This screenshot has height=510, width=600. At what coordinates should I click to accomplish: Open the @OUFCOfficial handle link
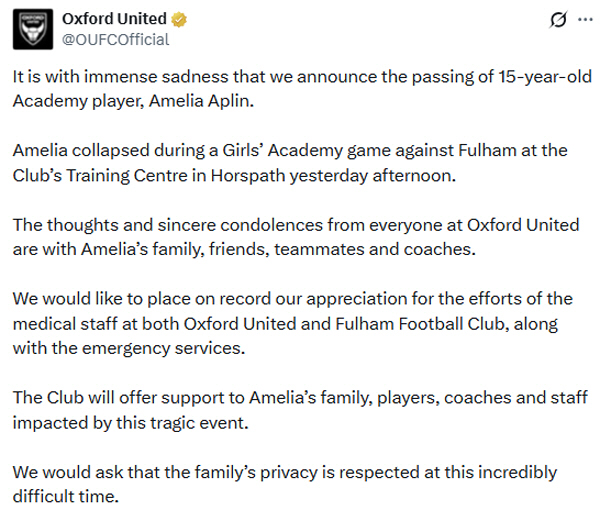tap(116, 40)
